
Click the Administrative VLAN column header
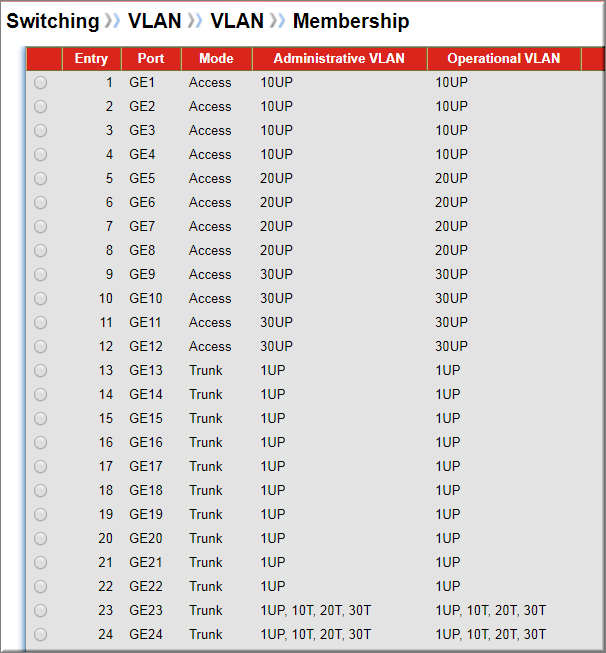click(339, 59)
